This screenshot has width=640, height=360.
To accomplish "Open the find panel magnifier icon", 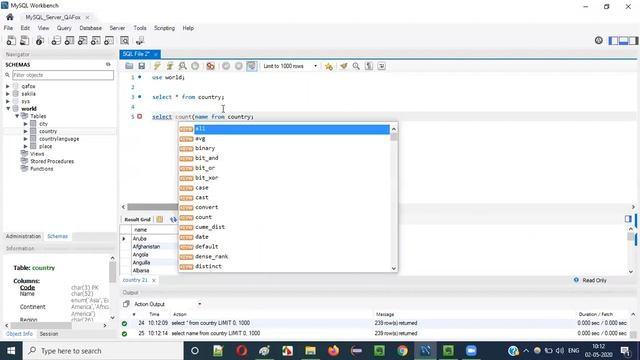I will click(356, 66).
